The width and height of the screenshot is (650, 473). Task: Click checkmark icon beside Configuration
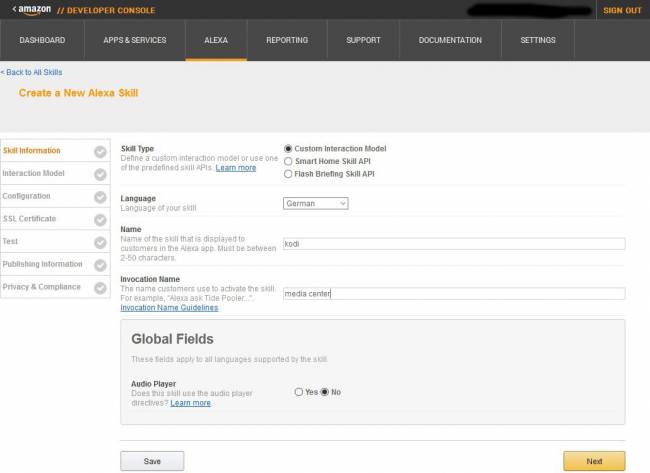click(x=100, y=197)
